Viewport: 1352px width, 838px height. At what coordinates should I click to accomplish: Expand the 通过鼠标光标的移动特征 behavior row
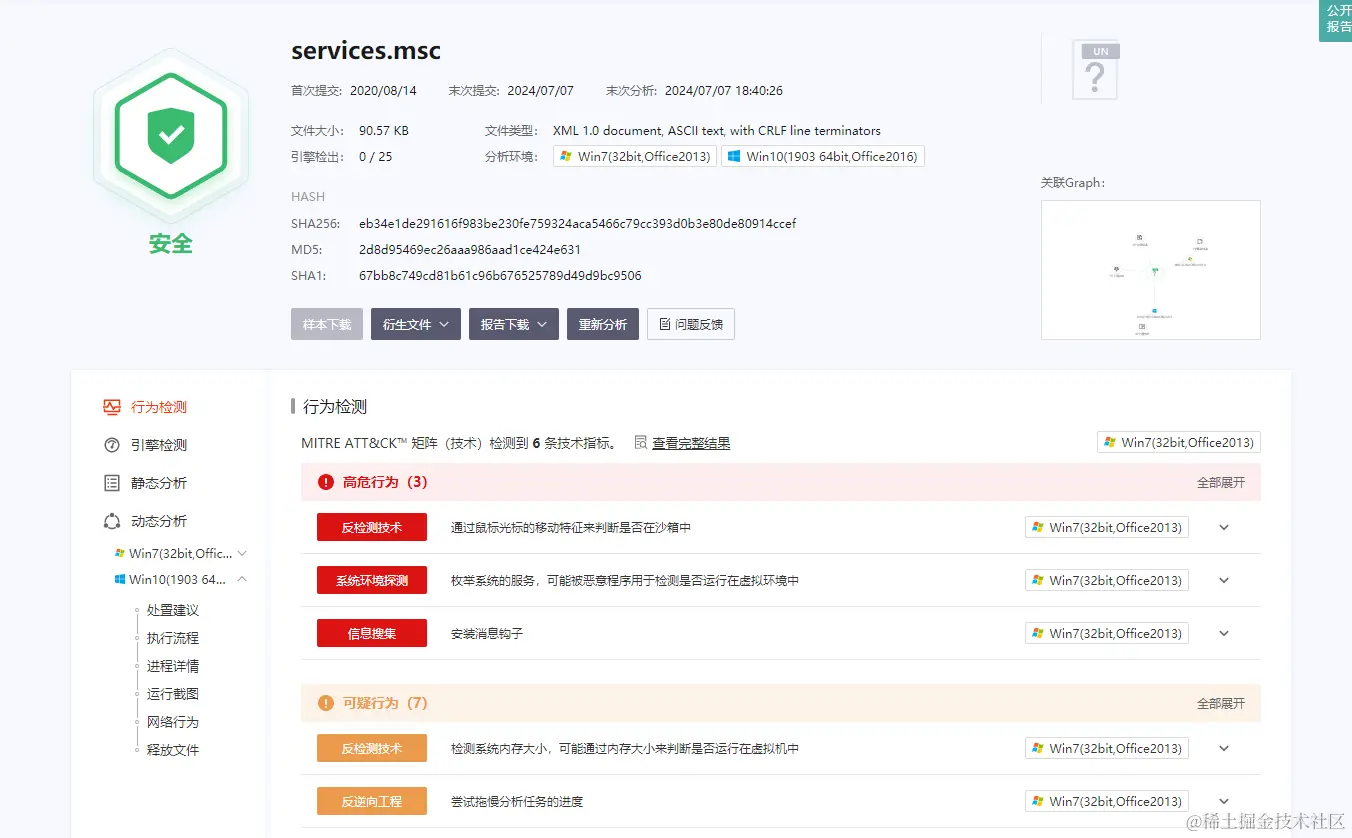click(1224, 527)
